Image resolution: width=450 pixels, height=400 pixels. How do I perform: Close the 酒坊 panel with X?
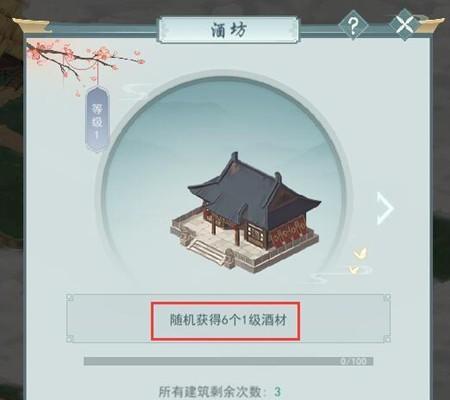[405, 25]
